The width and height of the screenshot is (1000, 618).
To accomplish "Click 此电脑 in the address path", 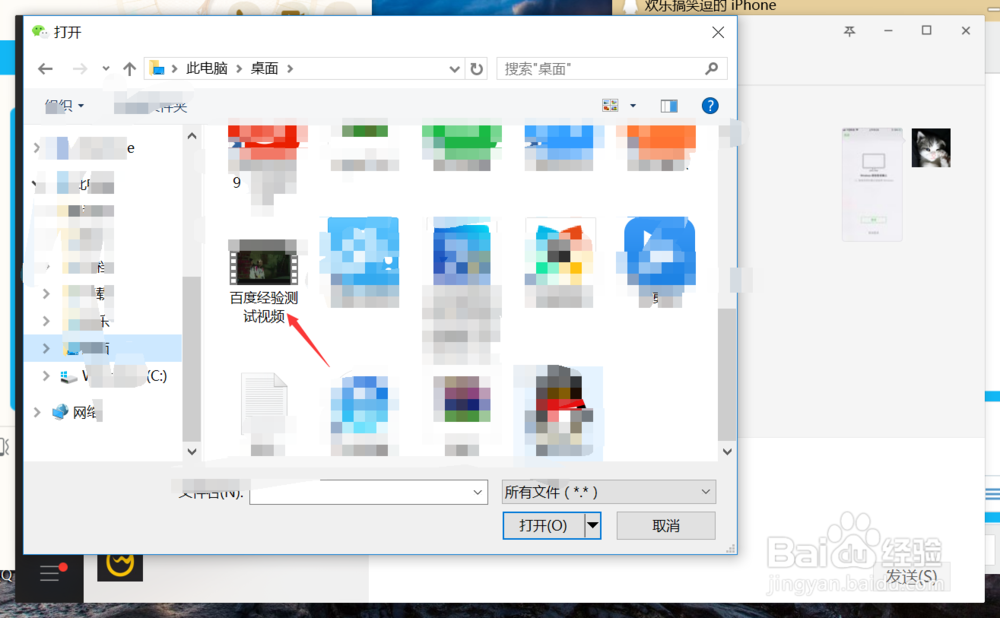I will click(x=207, y=68).
